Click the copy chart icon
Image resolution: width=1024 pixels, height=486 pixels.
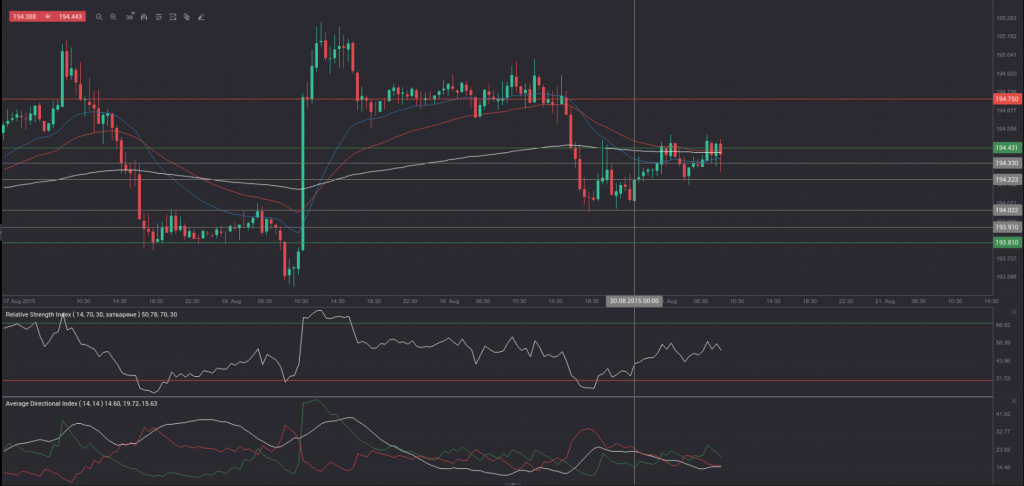tap(187, 17)
